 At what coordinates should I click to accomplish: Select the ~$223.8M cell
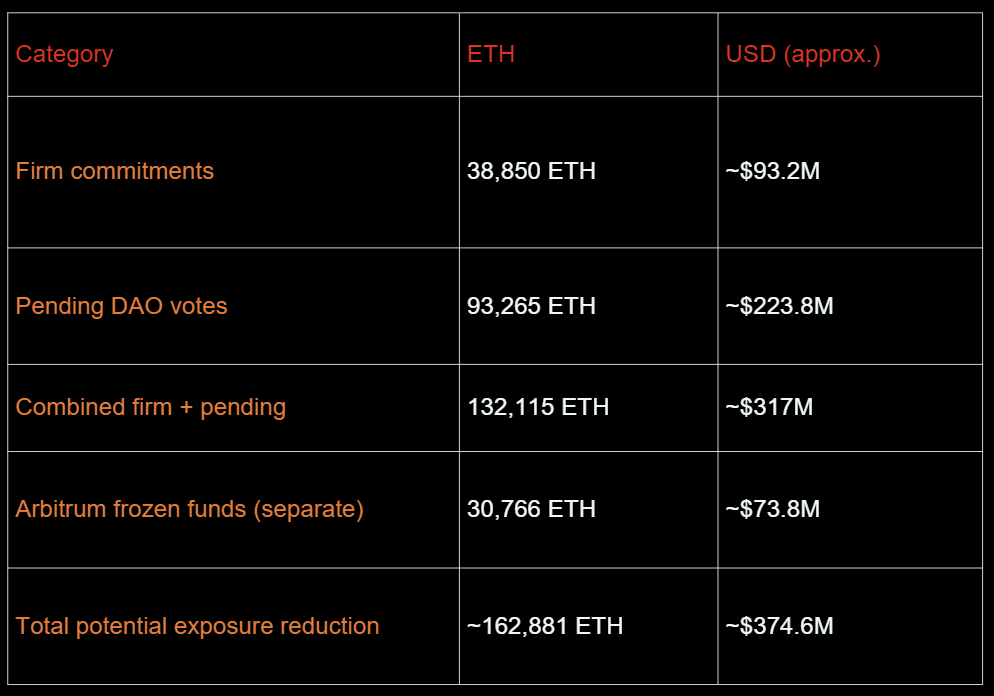coord(779,306)
